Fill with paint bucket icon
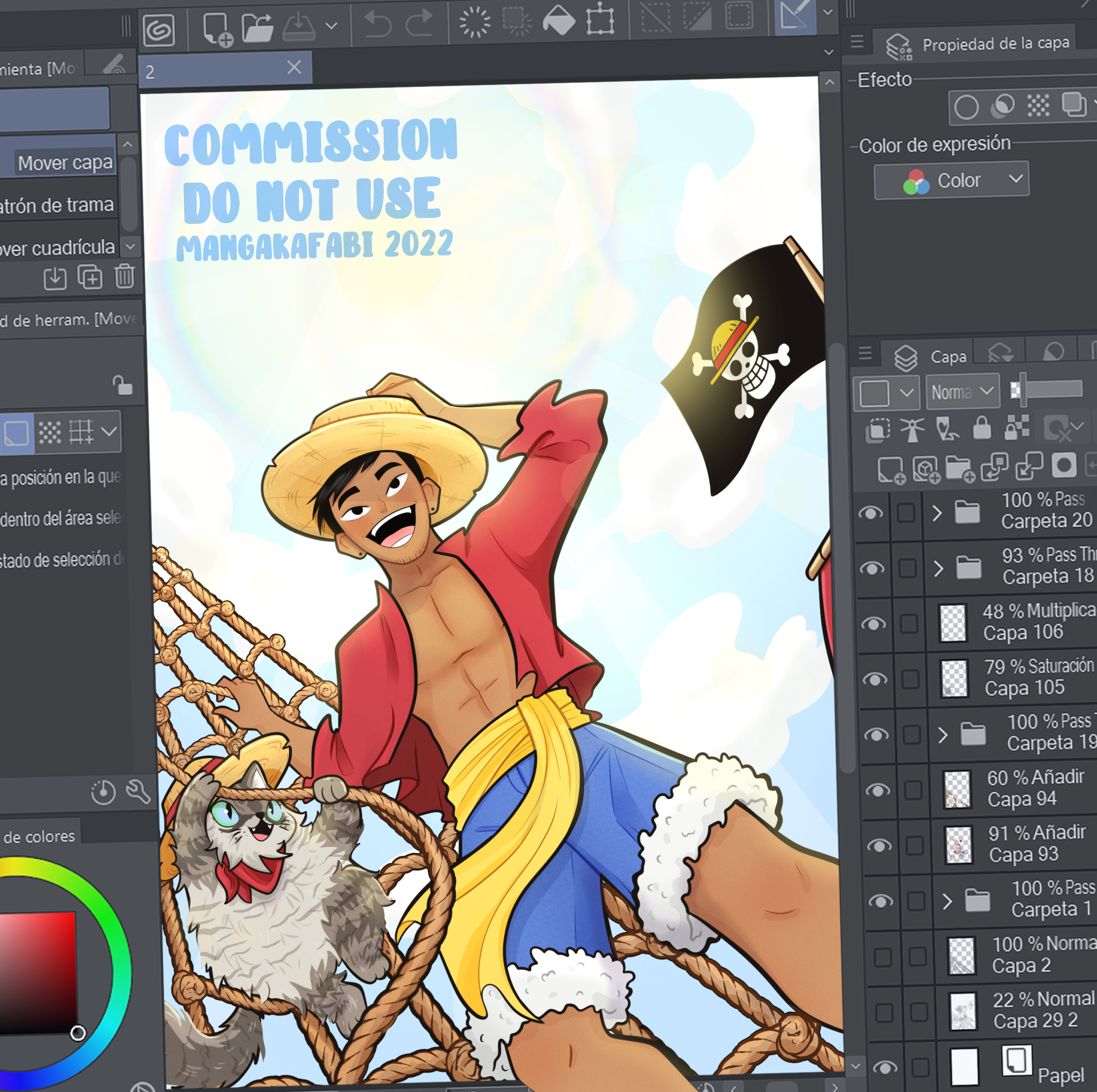This screenshot has width=1097, height=1092. [x=559, y=20]
